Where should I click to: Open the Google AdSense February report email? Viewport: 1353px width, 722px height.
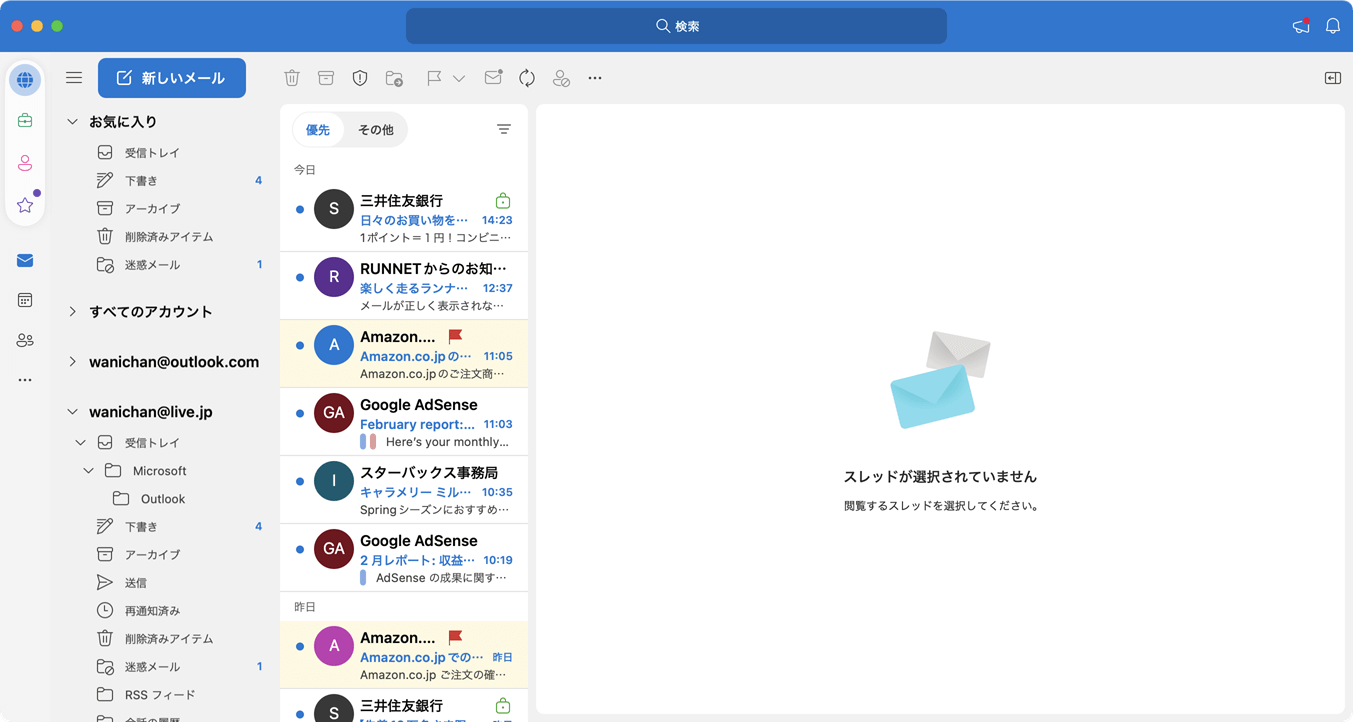pyautogui.click(x=404, y=422)
